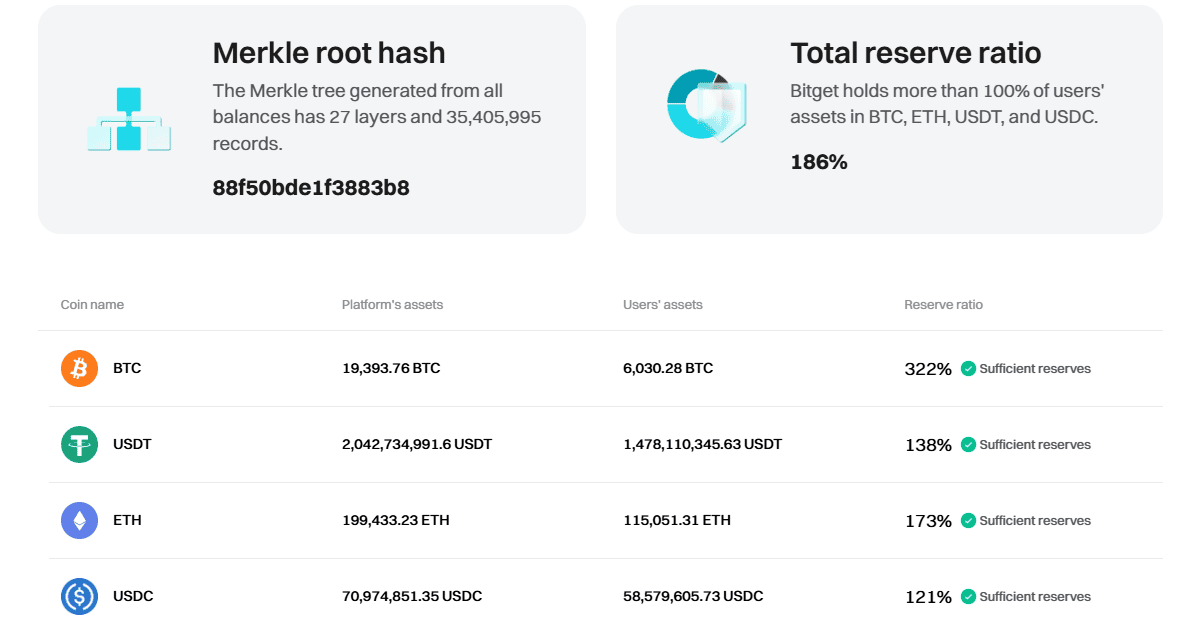
Task: Click the BTC 322% reserve ratio
Action: [928, 369]
